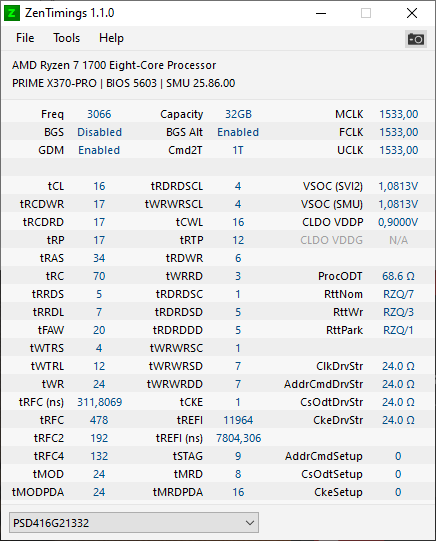Click the ZenTimings green Z logo
436x541 pixels.
click(12, 13)
